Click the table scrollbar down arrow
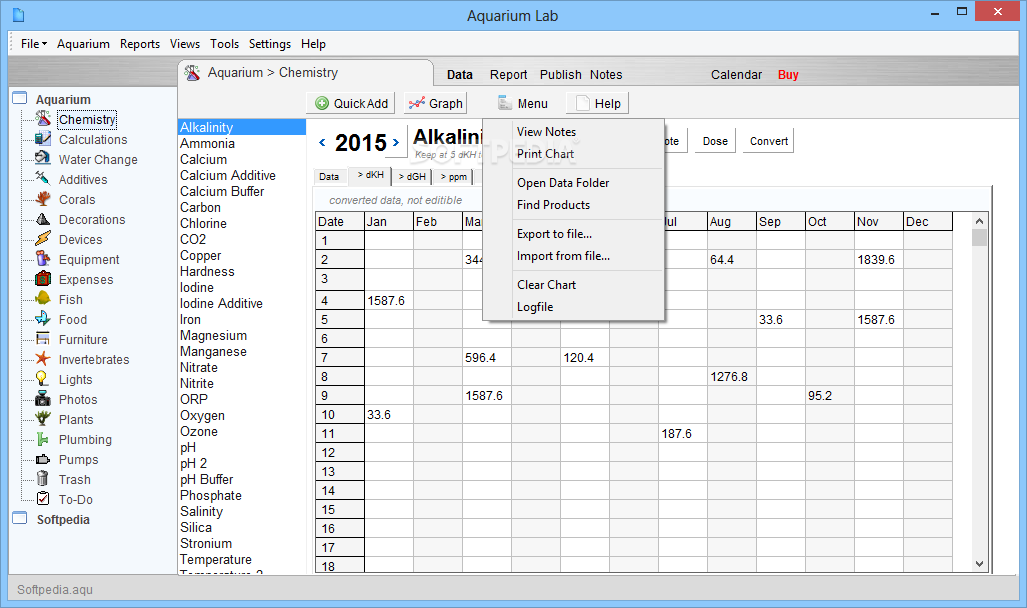 pos(979,563)
